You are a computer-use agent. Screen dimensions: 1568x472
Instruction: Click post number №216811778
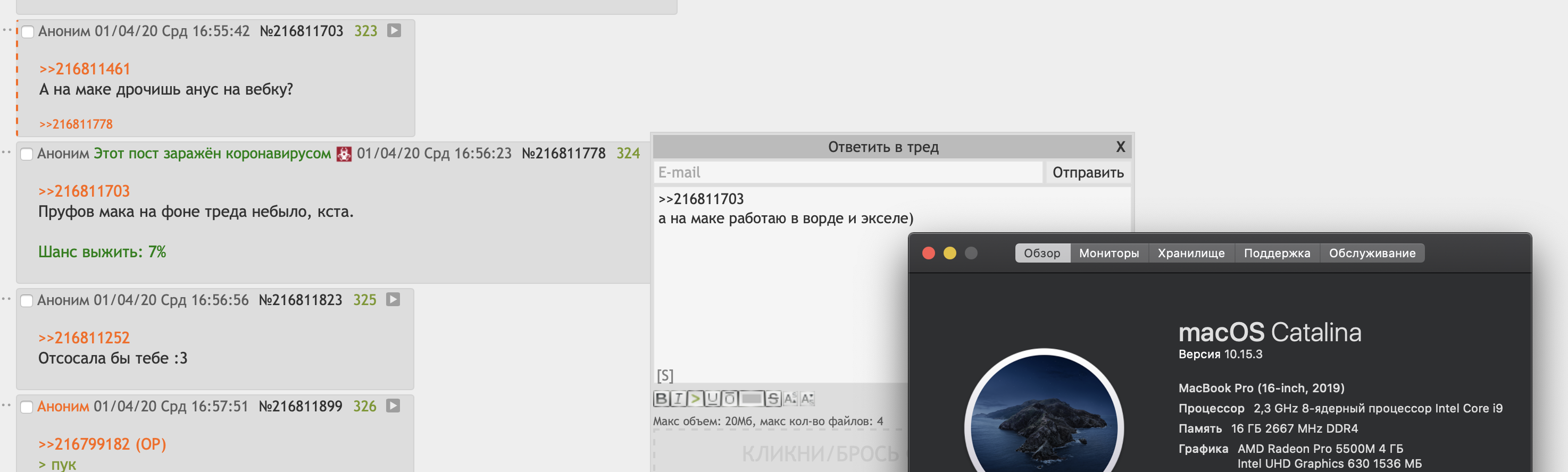point(564,153)
